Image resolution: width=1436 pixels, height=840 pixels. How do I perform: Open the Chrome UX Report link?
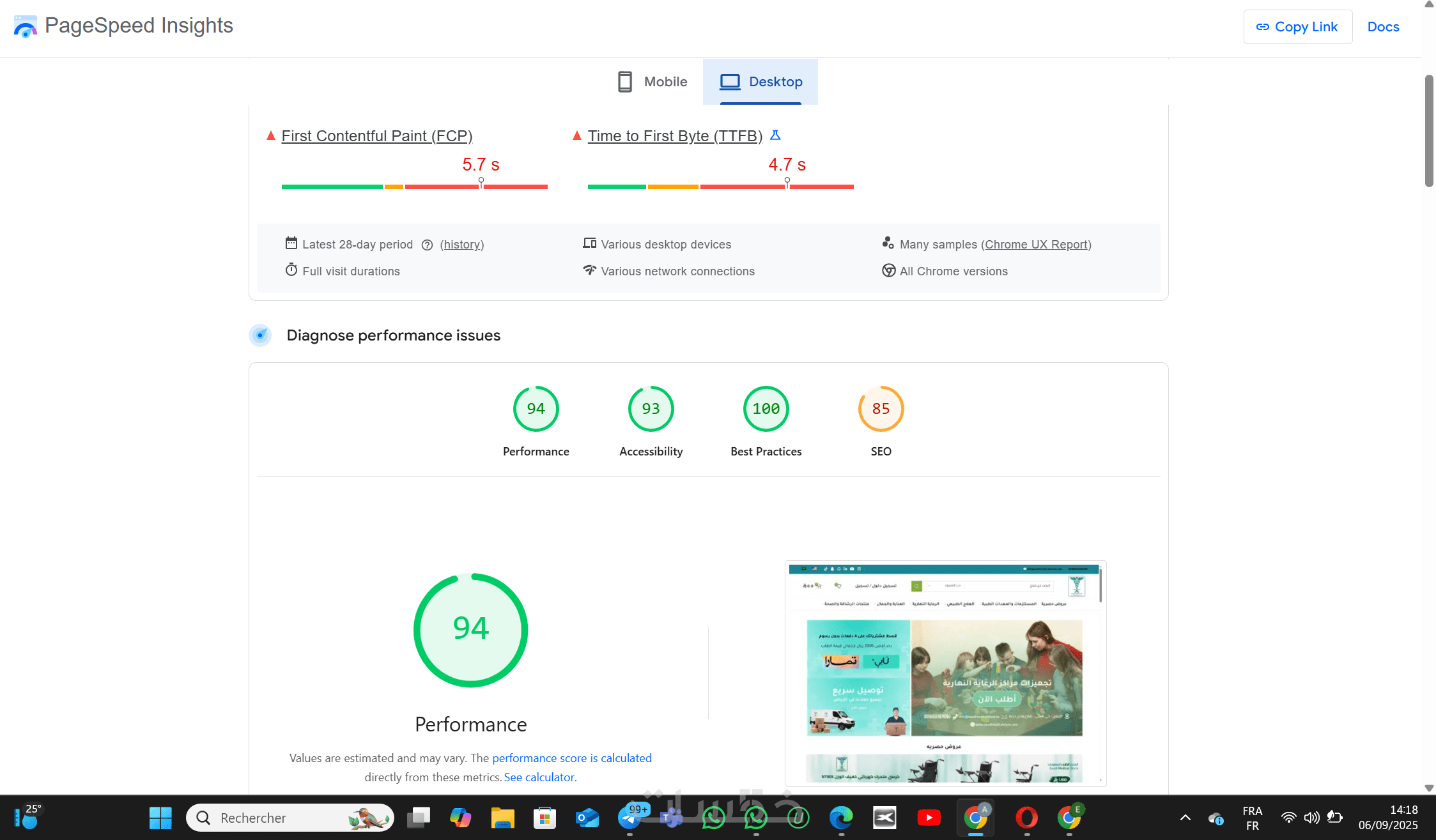tap(1036, 245)
